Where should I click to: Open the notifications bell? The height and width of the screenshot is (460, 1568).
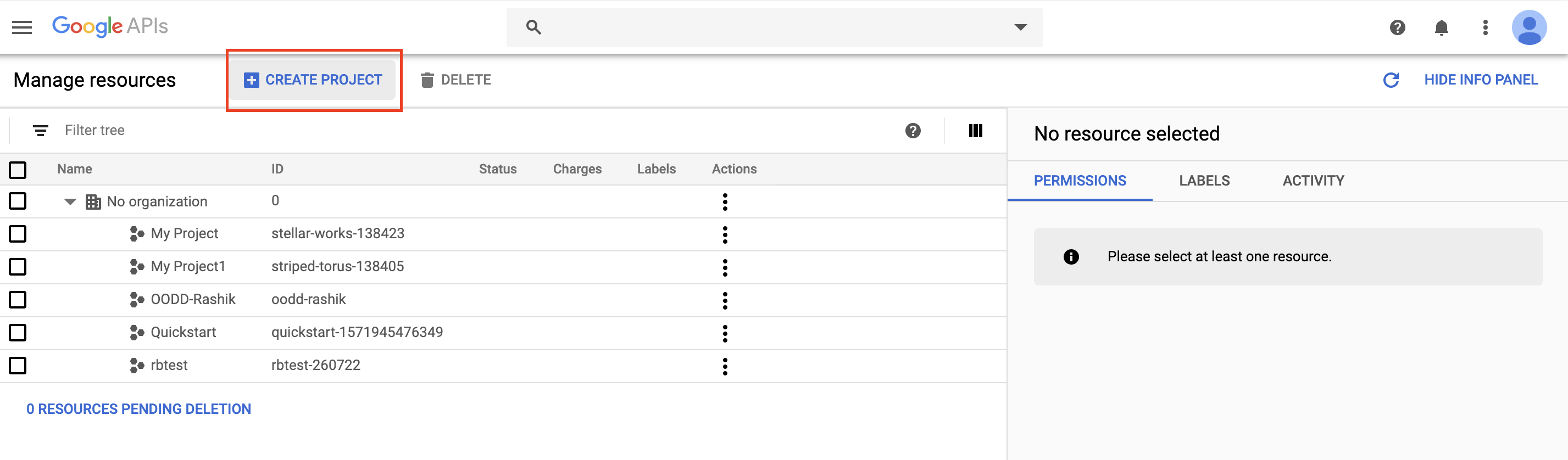tap(1442, 27)
